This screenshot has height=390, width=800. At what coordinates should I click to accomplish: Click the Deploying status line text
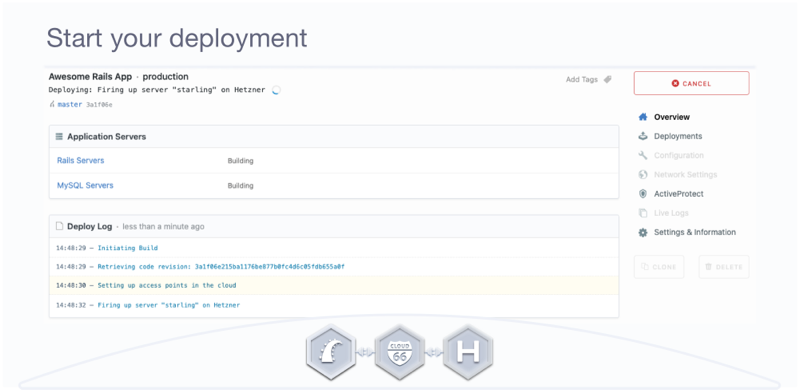[x=157, y=90]
